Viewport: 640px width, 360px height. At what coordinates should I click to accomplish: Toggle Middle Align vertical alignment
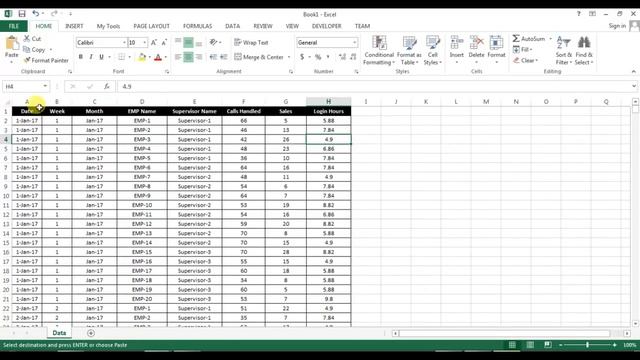(x=188, y=42)
